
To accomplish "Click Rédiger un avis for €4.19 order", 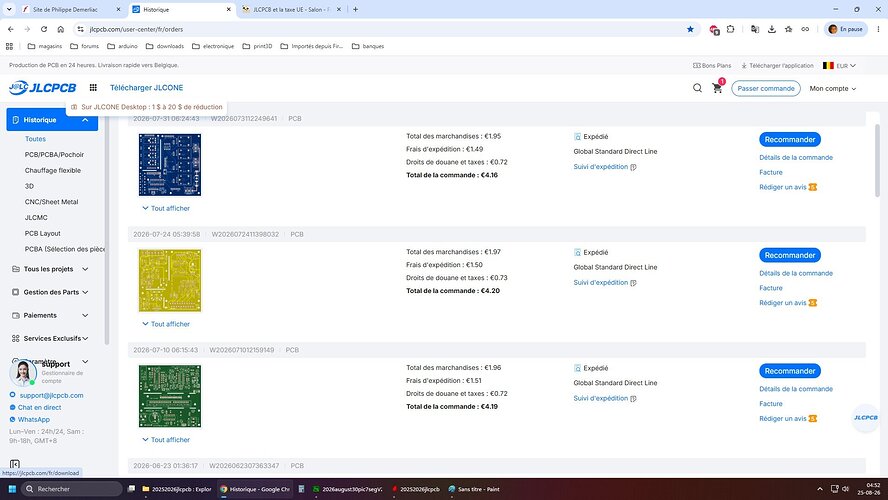I will [x=783, y=418].
